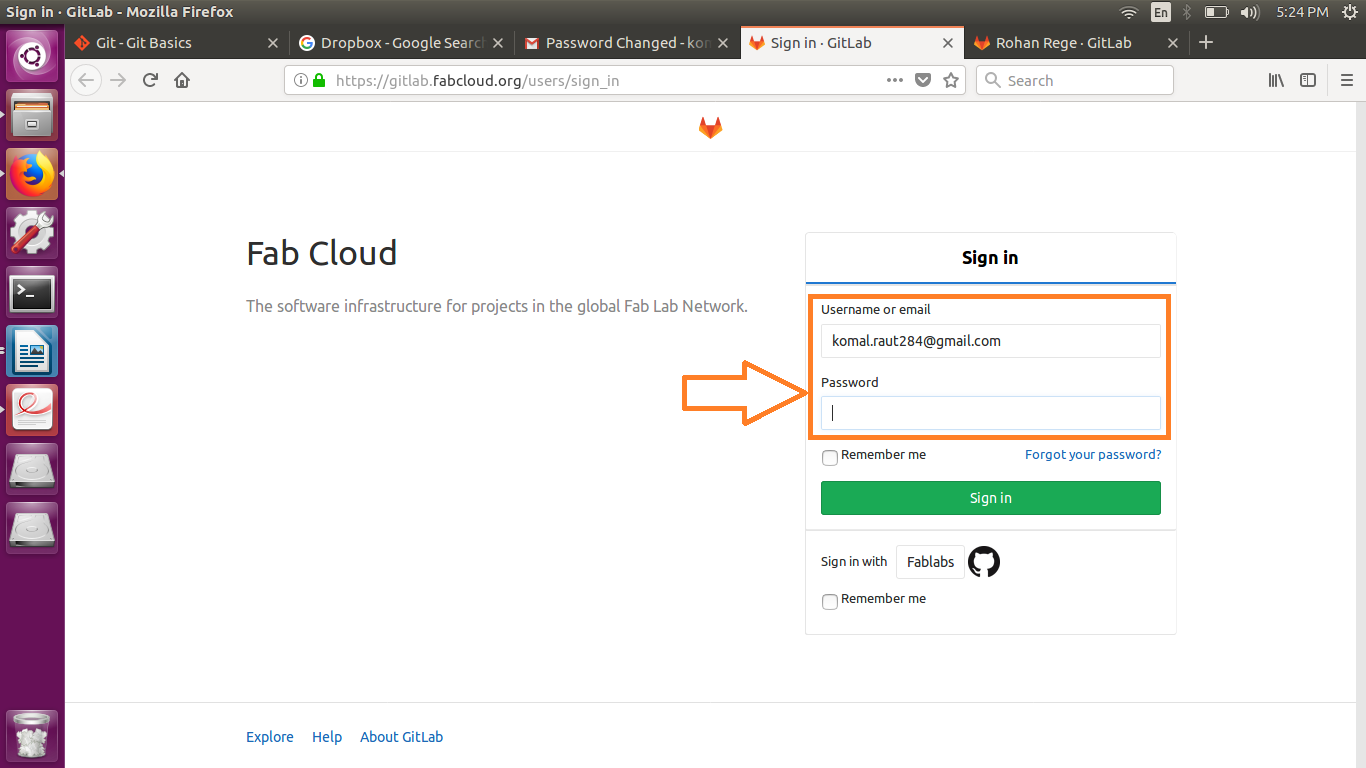Screen dimensions: 1366x768
Task: Show site info via the green padlock icon
Action: pos(319,80)
